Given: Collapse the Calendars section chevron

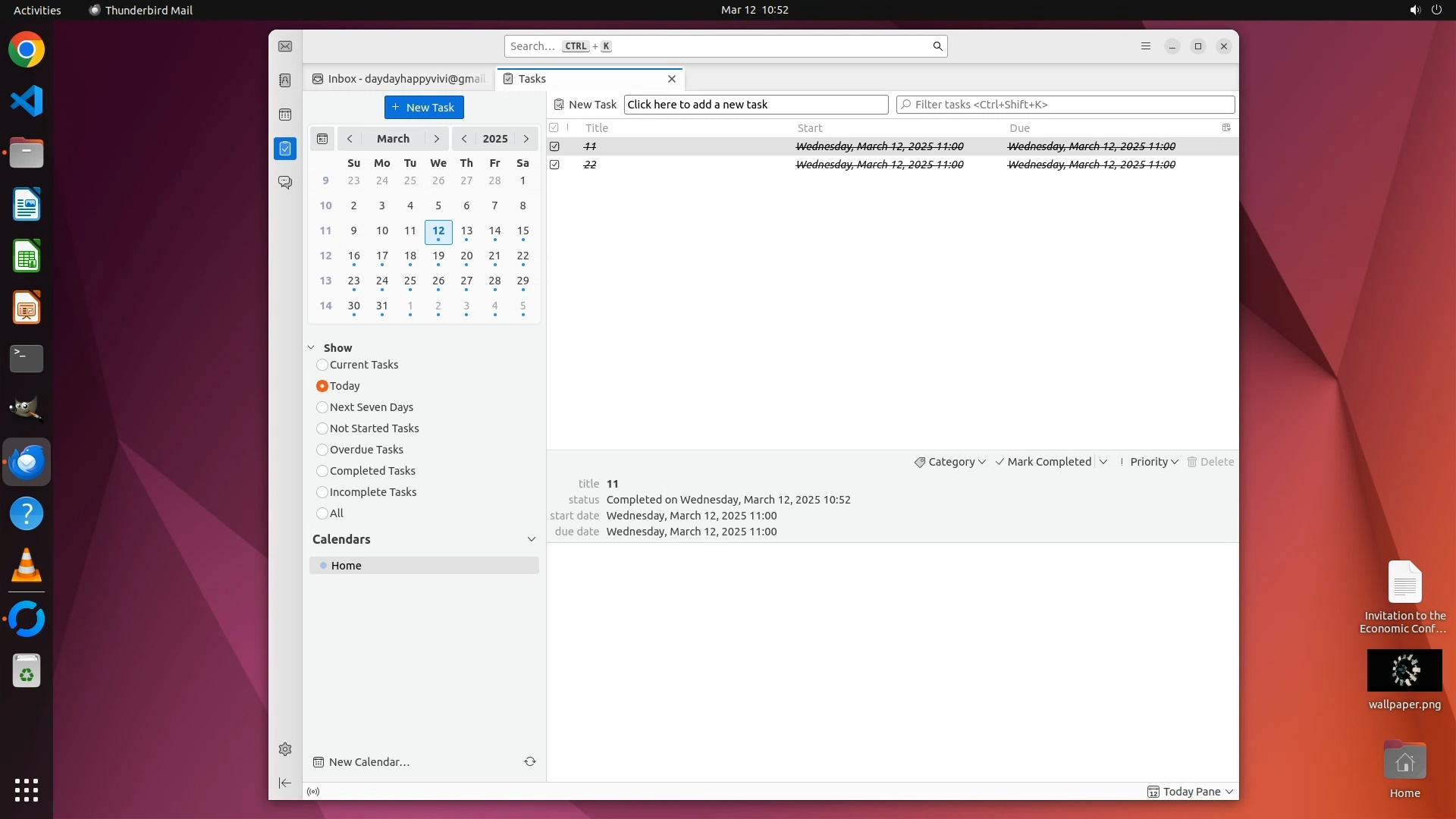Looking at the screenshot, I should pyautogui.click(x=531, y=539).
